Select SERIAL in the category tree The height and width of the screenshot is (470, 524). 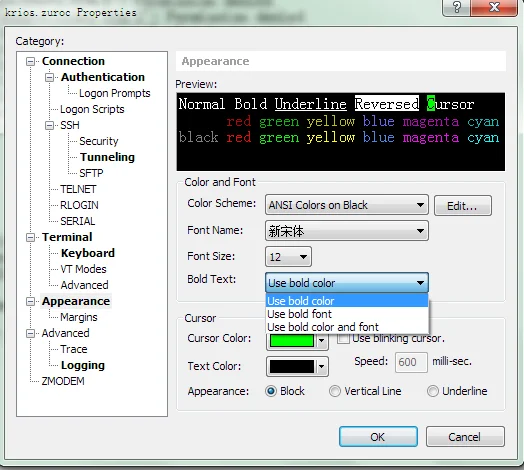(x=78, y=221)
